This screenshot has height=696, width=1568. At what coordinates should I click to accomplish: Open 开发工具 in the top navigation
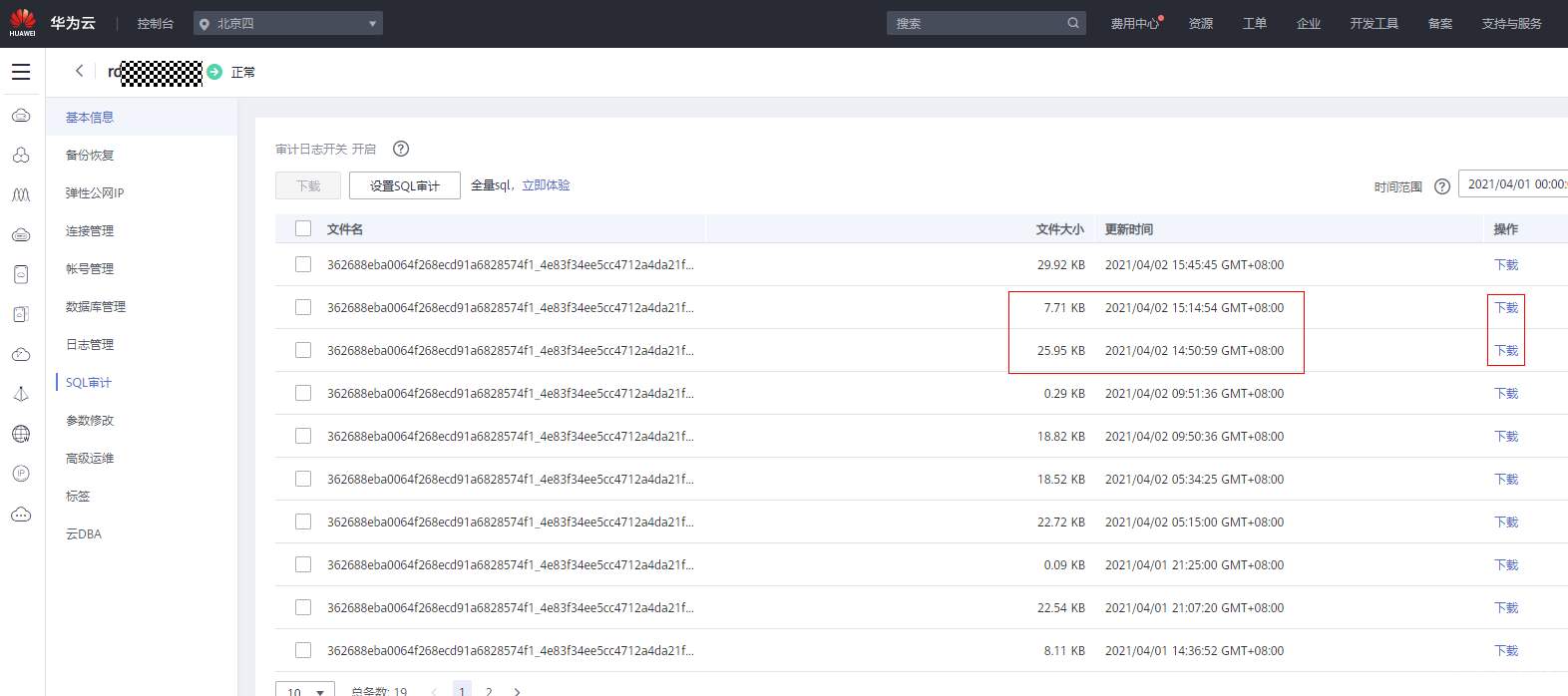click(1374, 24)
